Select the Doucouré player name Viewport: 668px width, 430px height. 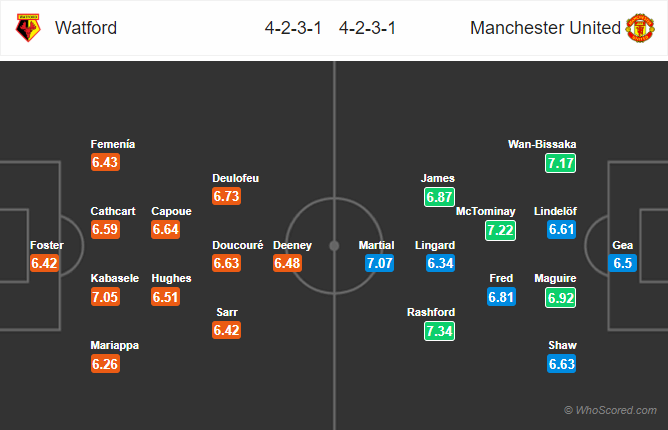238,245
